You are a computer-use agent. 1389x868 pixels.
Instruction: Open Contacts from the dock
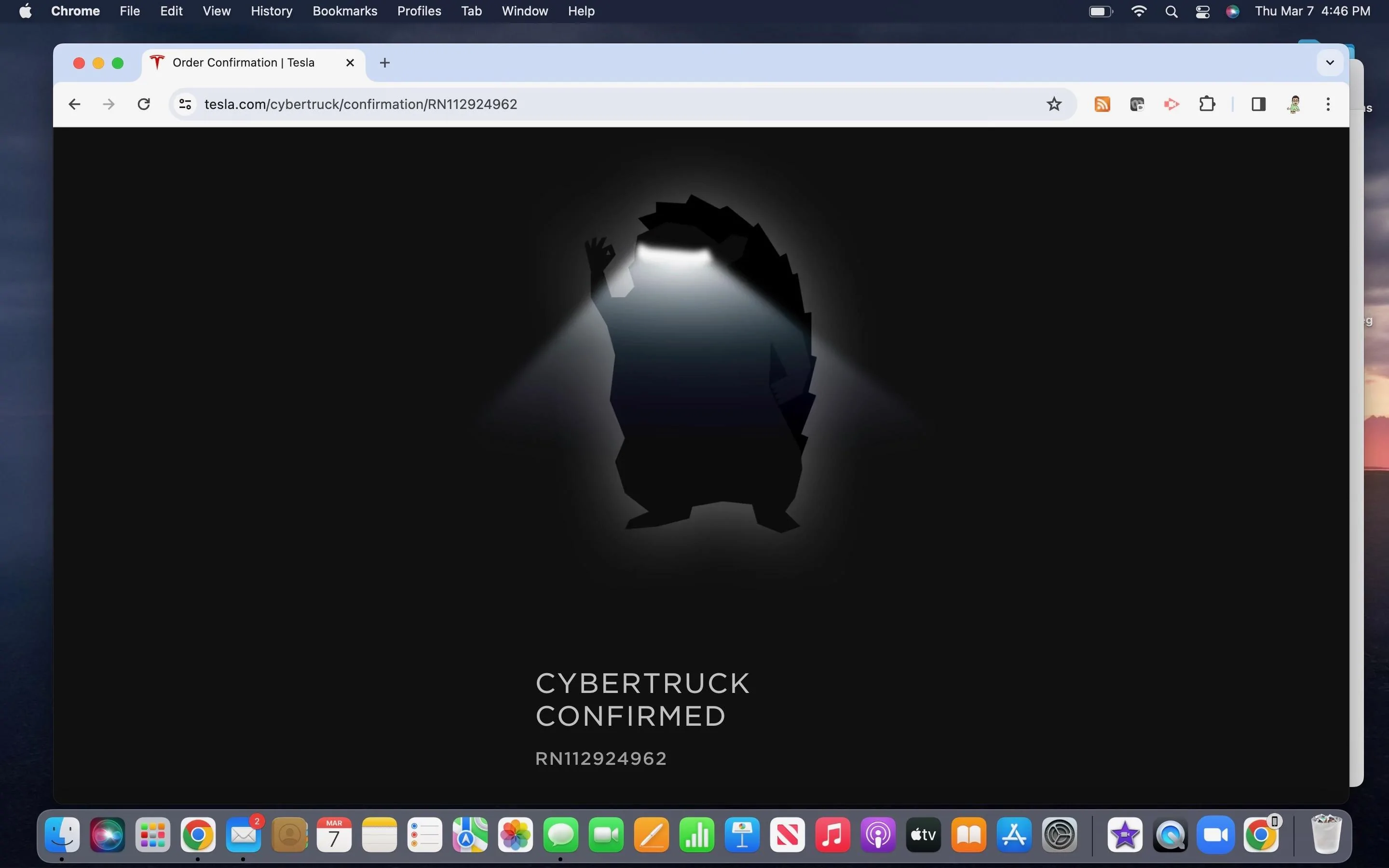(289, 834)
